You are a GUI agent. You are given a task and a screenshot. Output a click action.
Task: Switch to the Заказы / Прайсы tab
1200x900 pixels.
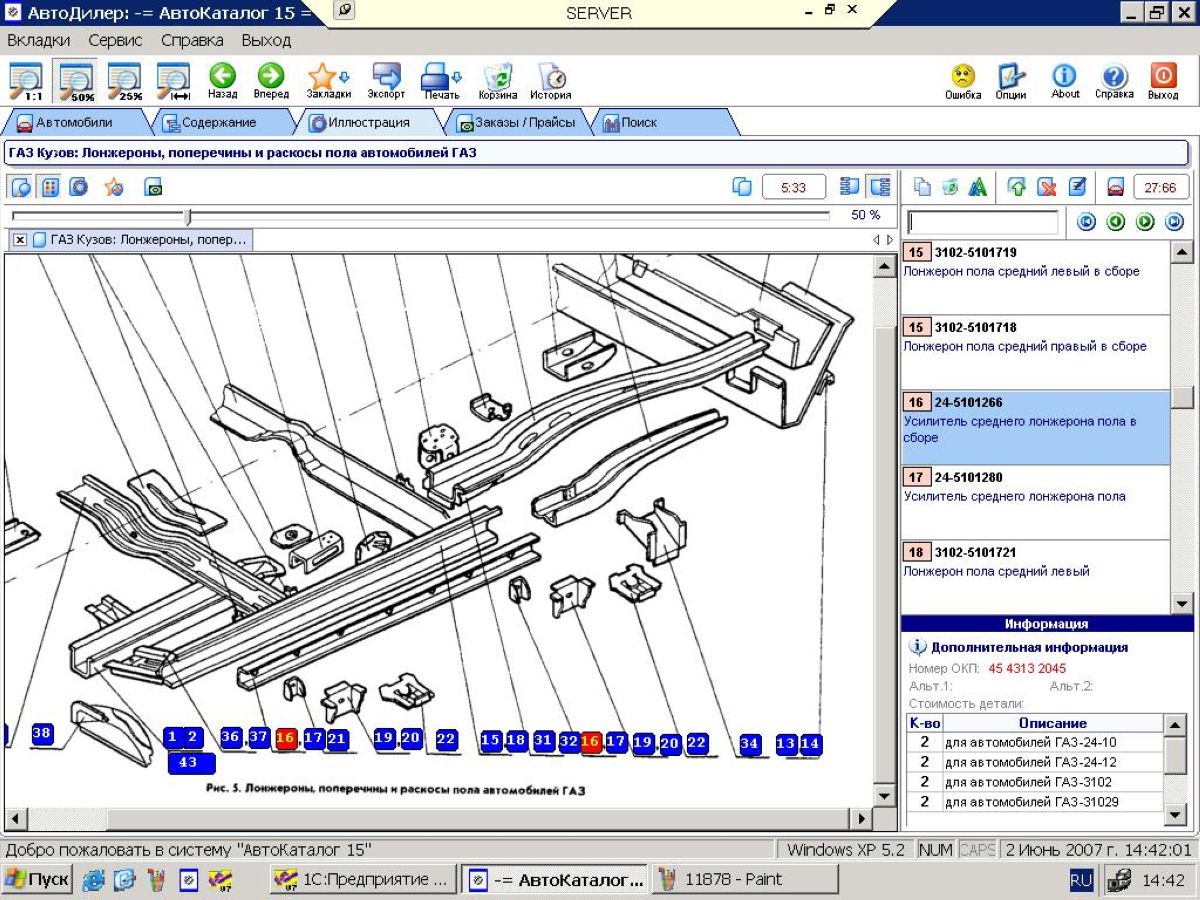coord(516,122)
